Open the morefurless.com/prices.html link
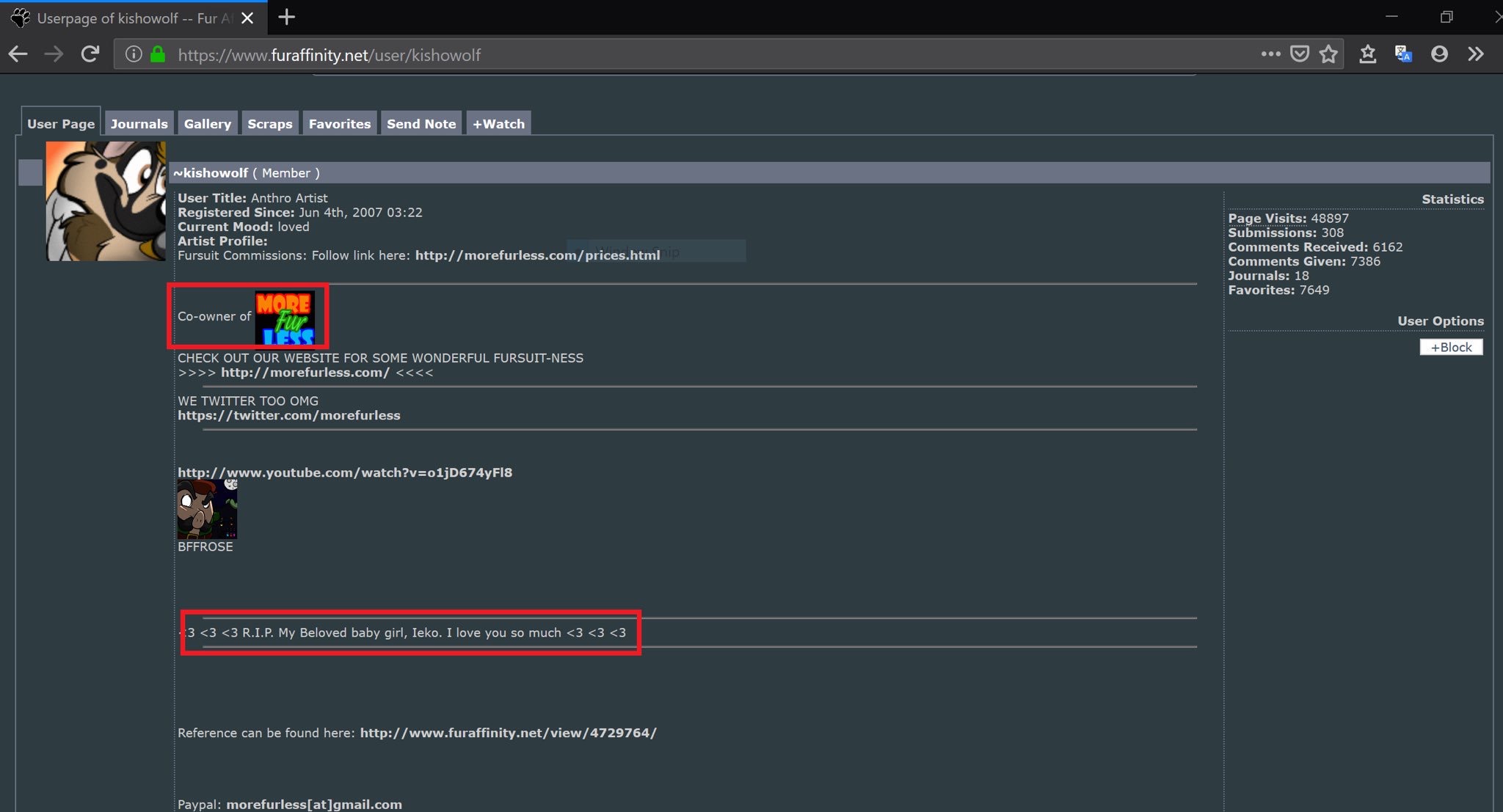 coord(537,255)
